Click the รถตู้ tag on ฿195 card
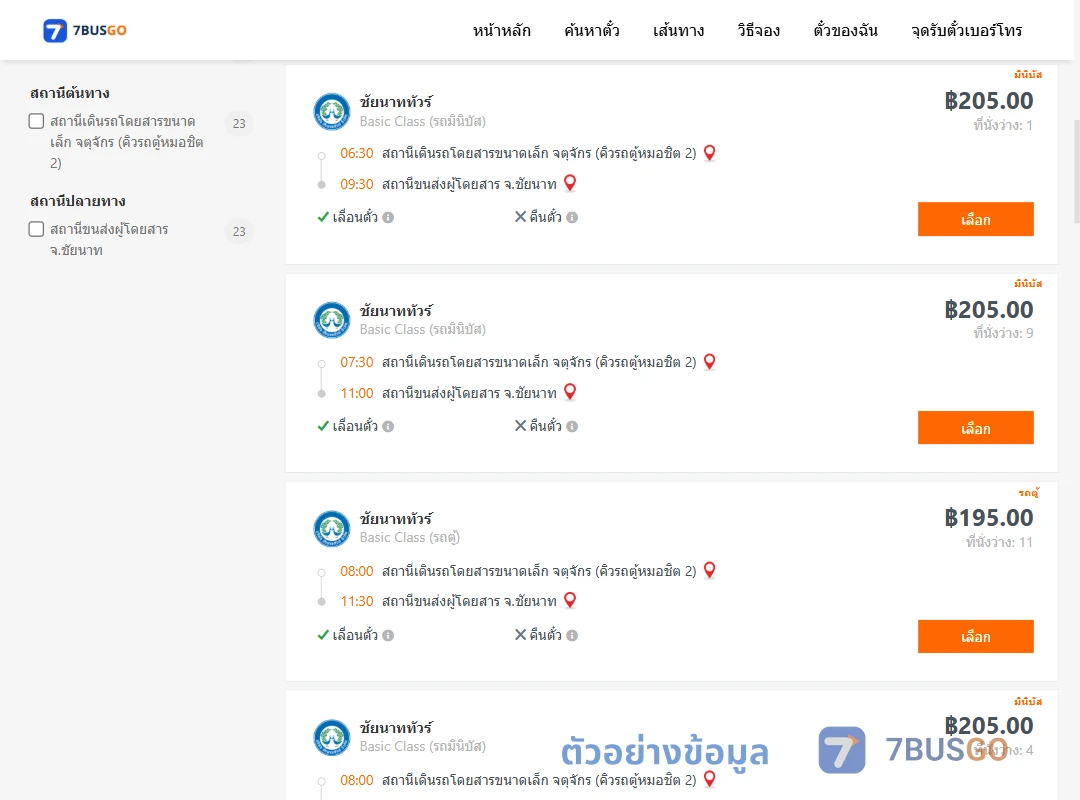Screen dimensions: 1080x800 pos(1029,493)
